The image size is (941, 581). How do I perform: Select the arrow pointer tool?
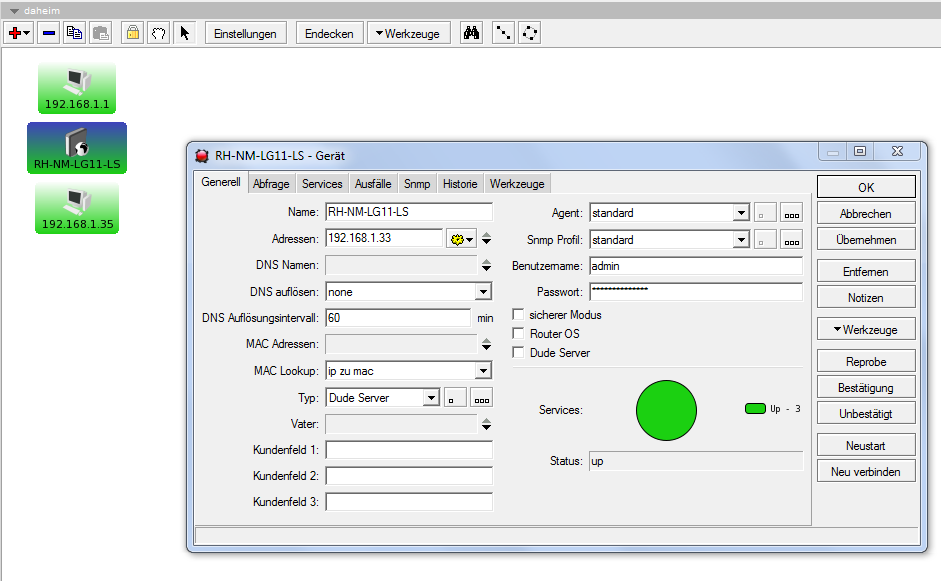coord(184,33)
